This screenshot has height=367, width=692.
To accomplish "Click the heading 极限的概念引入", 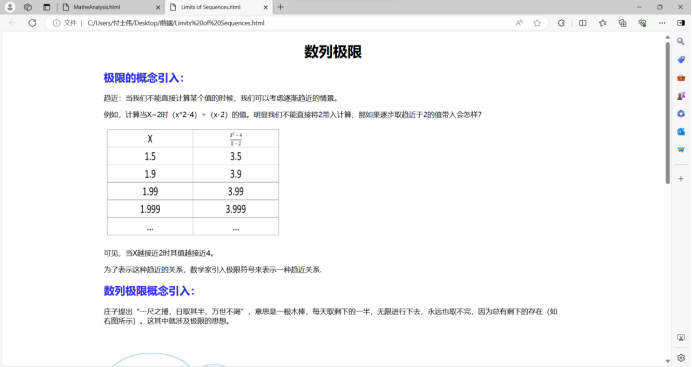I will pyautogui.click(x=144, y=78).
